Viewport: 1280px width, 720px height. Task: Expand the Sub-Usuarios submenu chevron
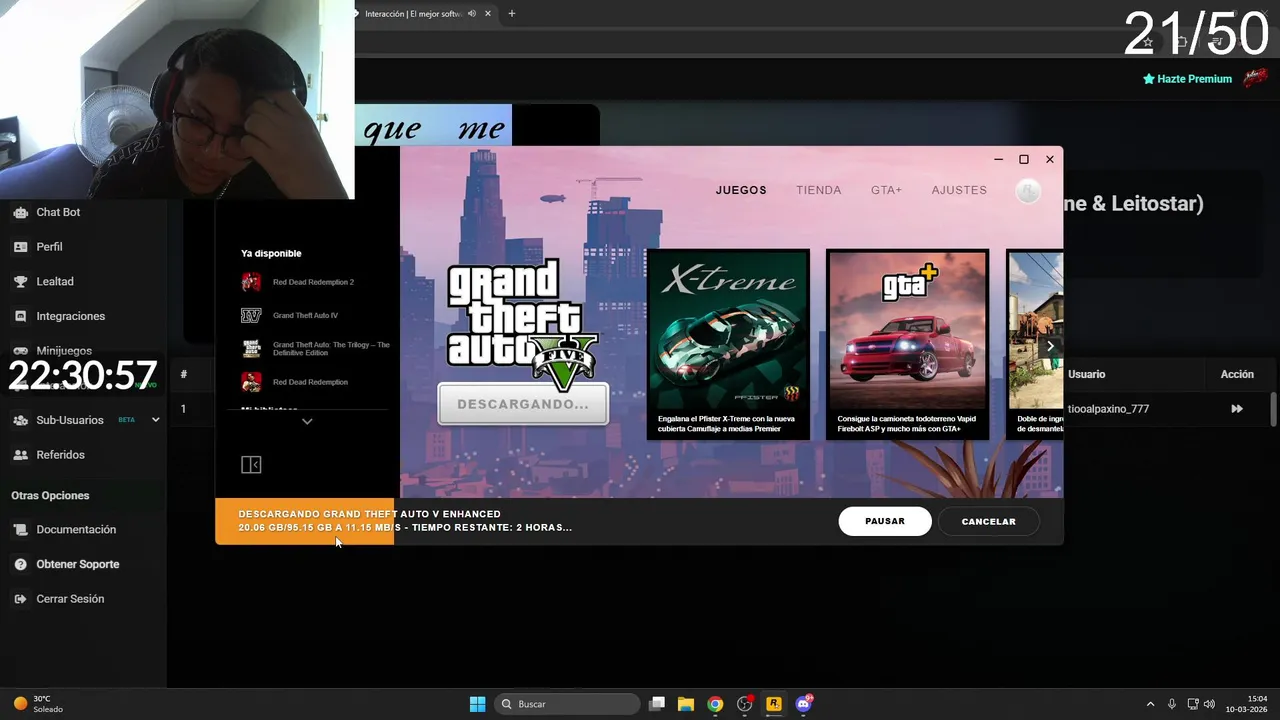155,420
